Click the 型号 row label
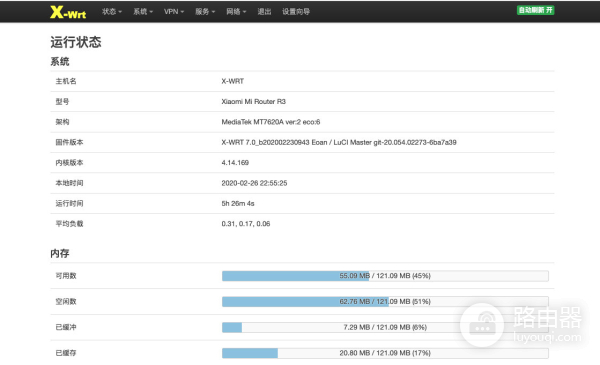The height and width of the screenshot is (365, 600). [62, 101]
